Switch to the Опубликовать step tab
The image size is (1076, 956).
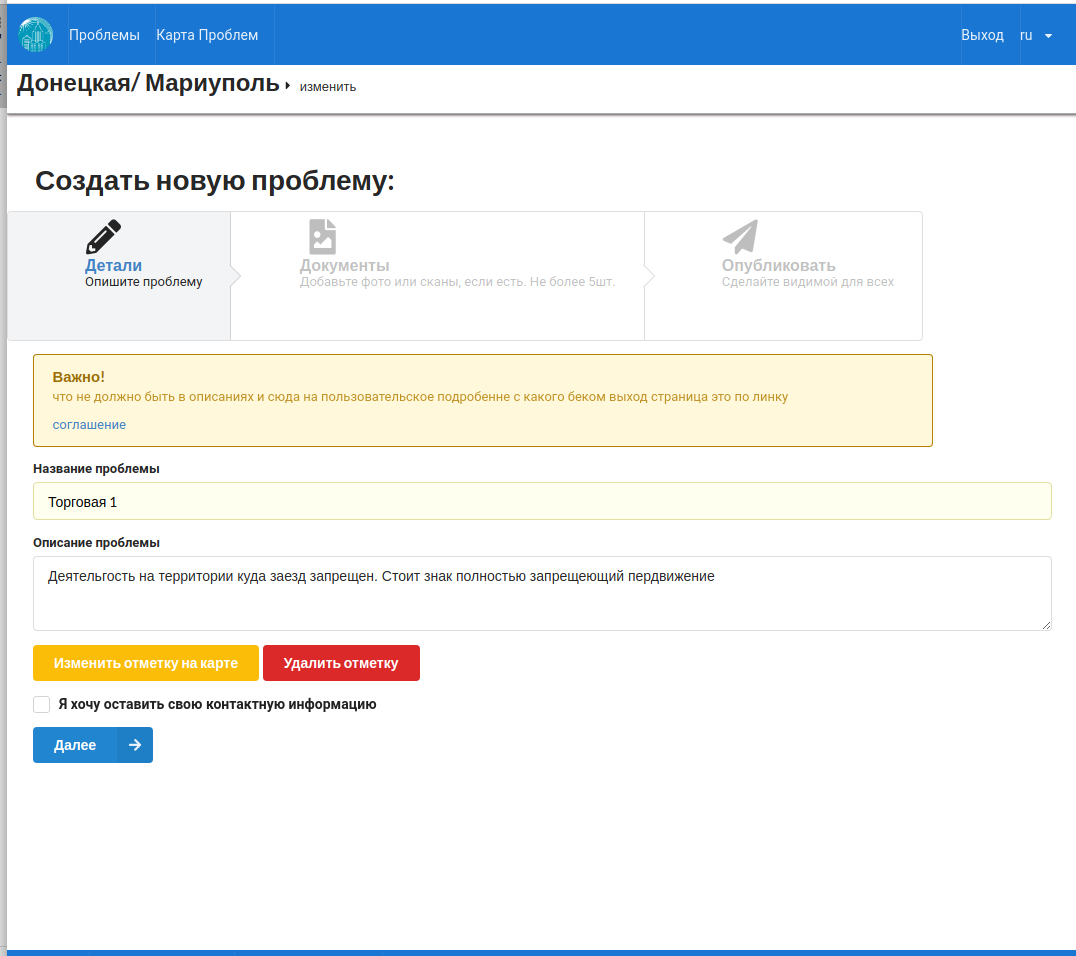[x=784, y=276]
